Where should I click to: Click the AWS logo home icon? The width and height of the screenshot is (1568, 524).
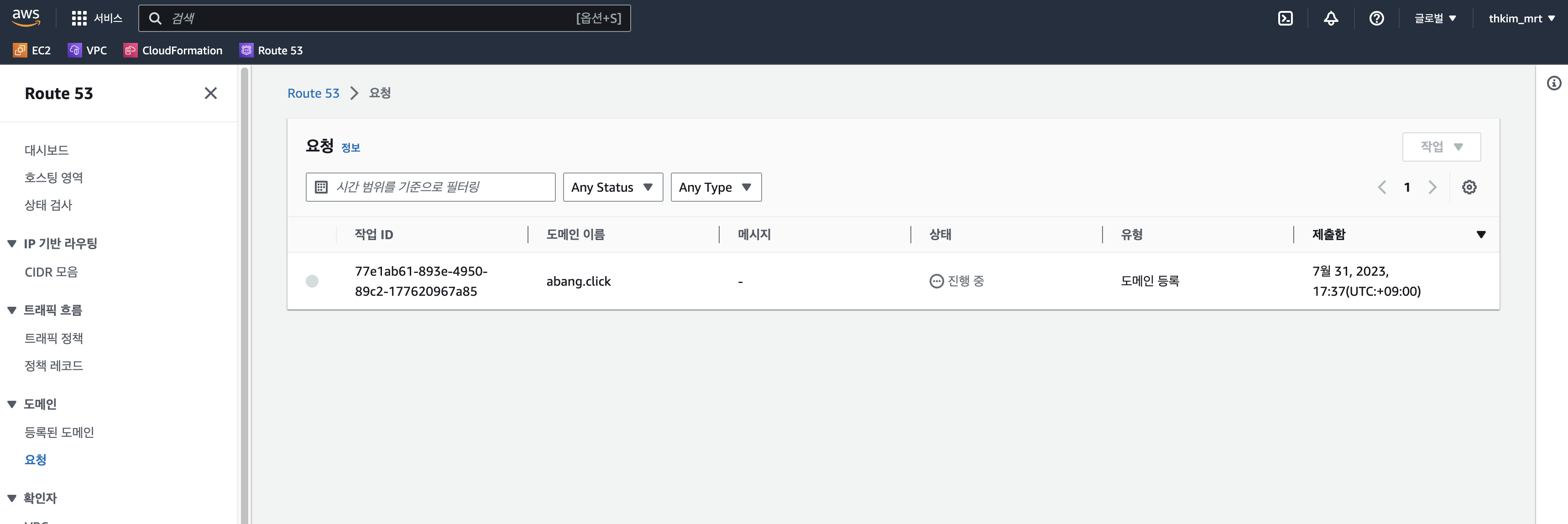coord(26,18)
